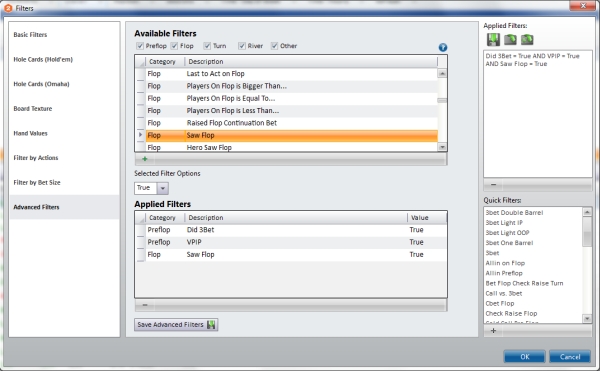Choose Bet Flop Check Raise Turn quick filter
The width and height of the screenshot is (600, 371).
tap(524, 283)
